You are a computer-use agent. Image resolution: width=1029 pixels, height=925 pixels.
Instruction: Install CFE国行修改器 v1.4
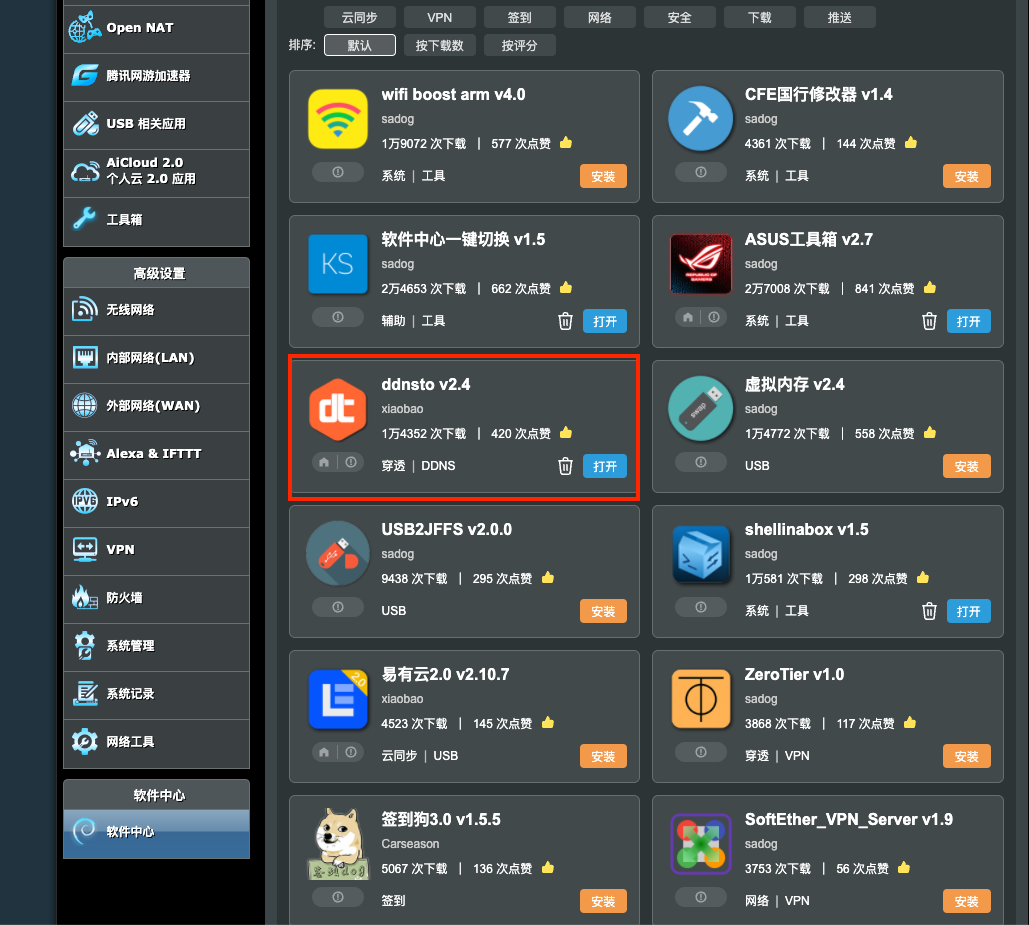click(967, 176)
